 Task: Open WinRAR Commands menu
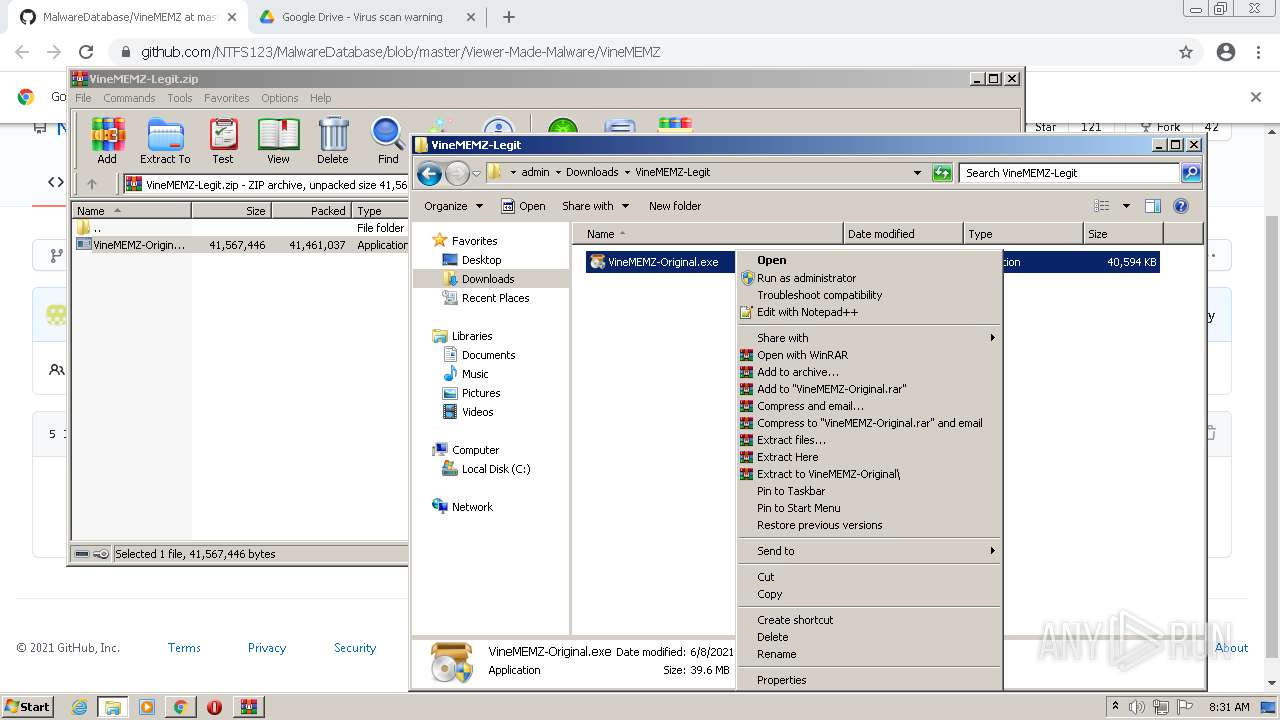coord(129,98)
